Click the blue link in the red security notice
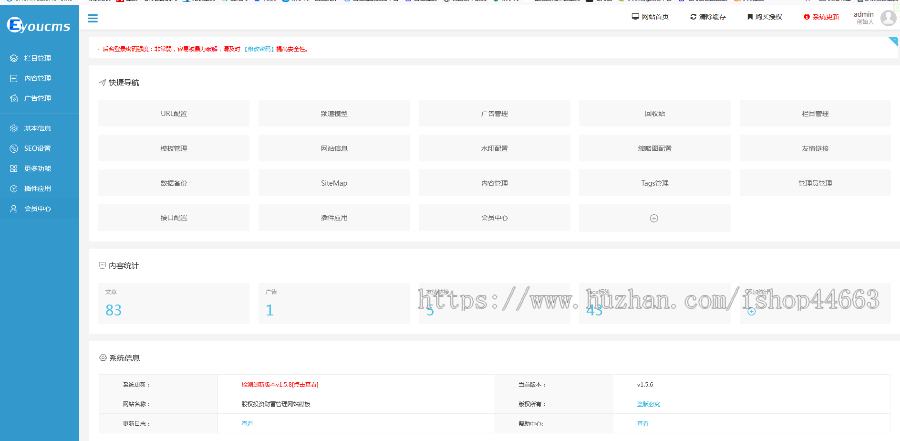 [x=261, y=49]
